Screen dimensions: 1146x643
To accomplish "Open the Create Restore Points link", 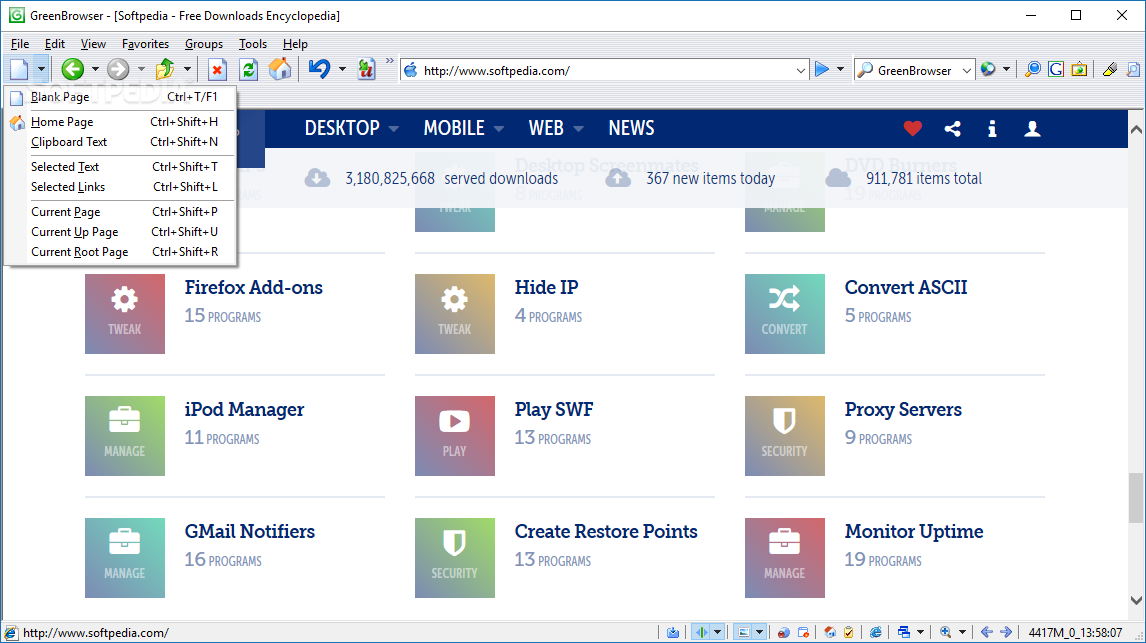I will (x=606, y=531).
